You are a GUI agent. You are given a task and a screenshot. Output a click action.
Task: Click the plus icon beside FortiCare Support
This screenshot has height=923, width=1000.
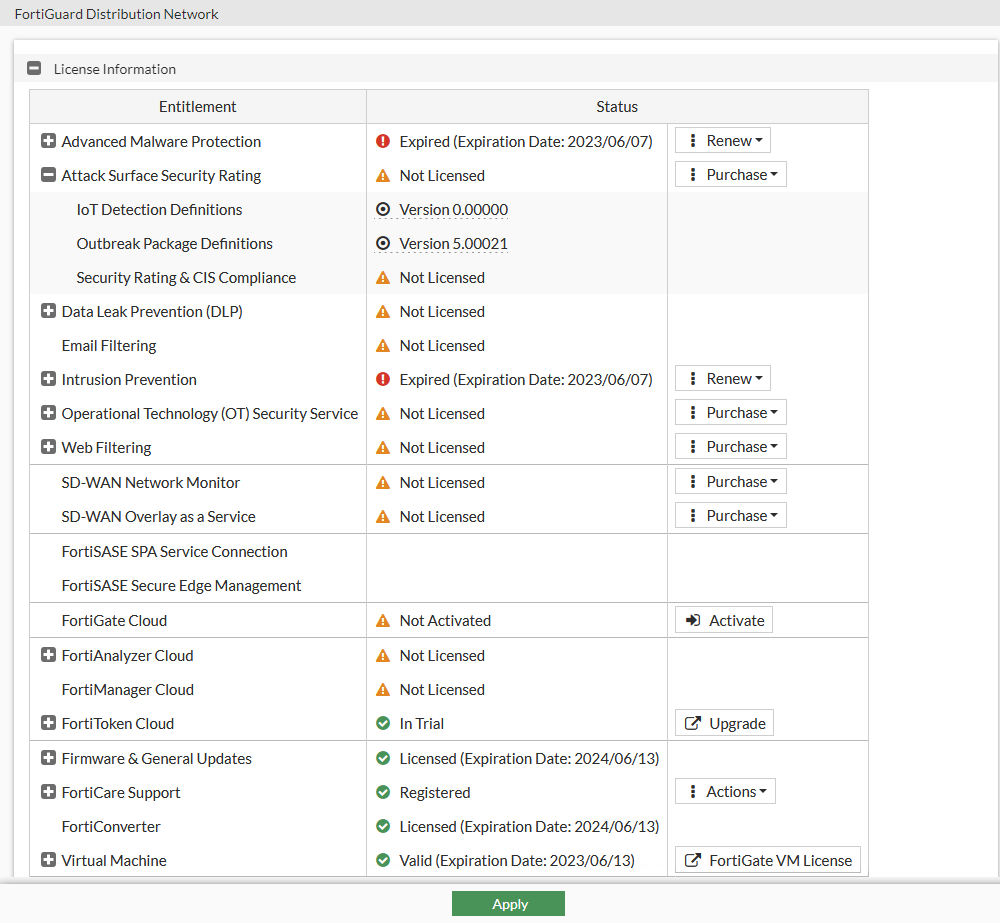coord(48,792)
